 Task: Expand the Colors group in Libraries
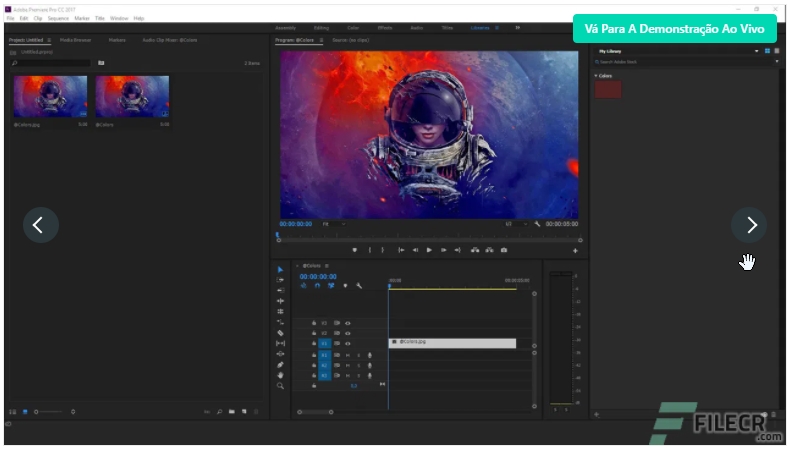click(596, 75)
